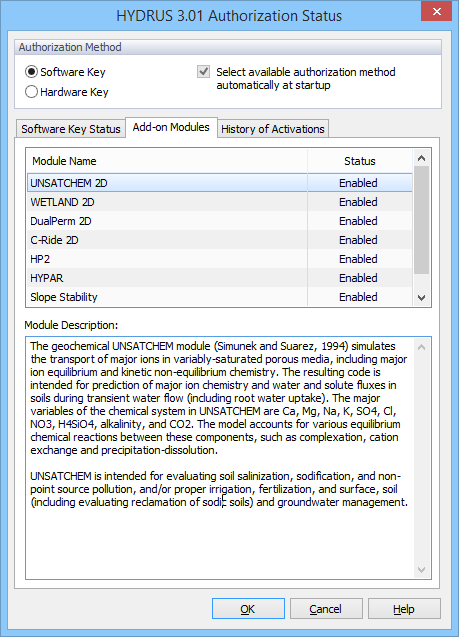Open Help for authorization status

(404, 609)
